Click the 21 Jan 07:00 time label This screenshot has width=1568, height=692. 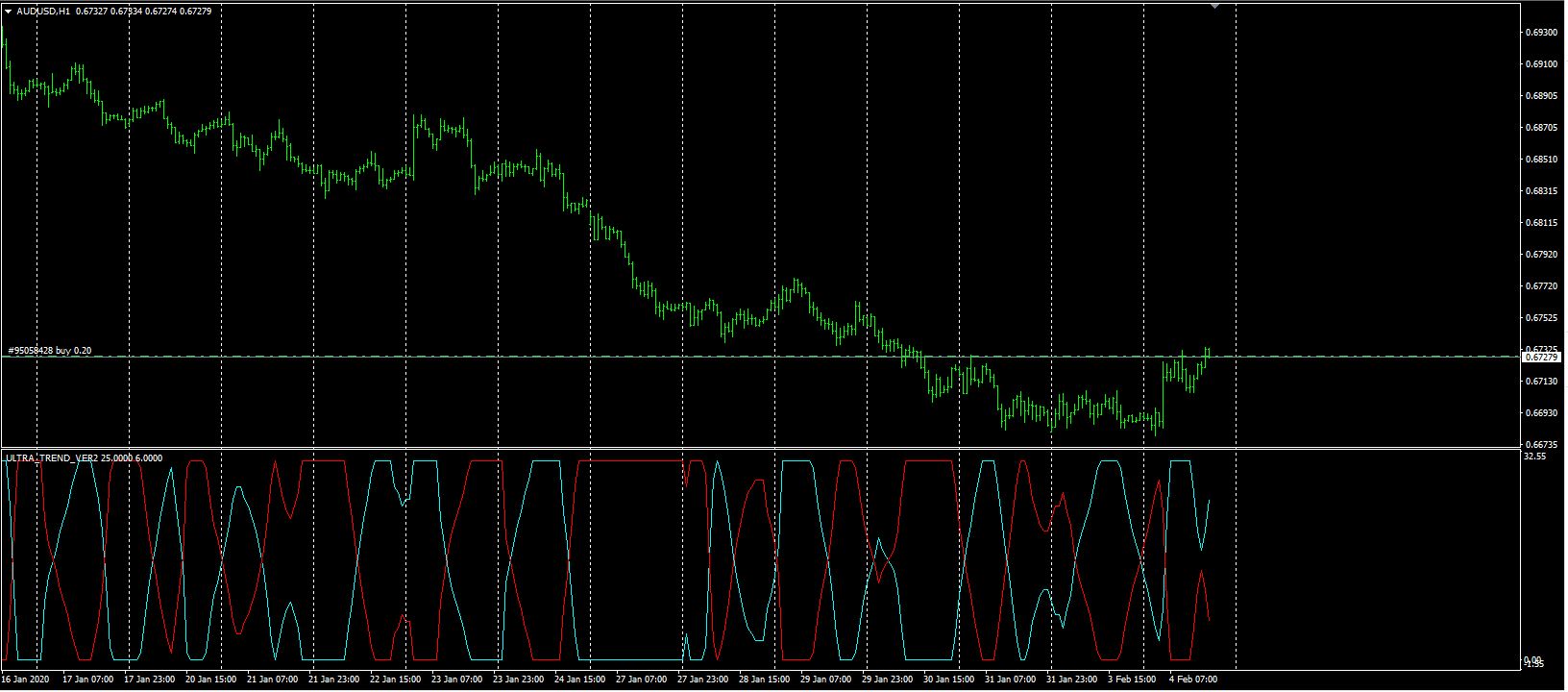272,680
